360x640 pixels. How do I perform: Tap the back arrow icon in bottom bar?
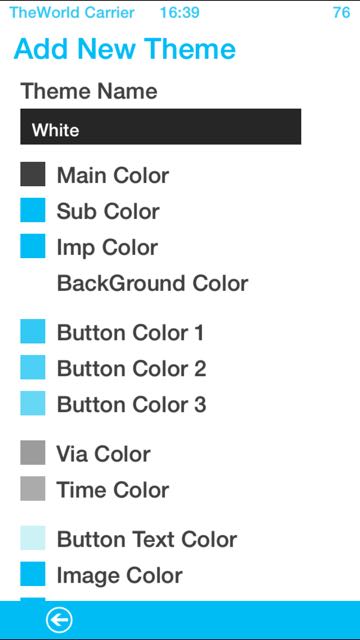(59, 620)
